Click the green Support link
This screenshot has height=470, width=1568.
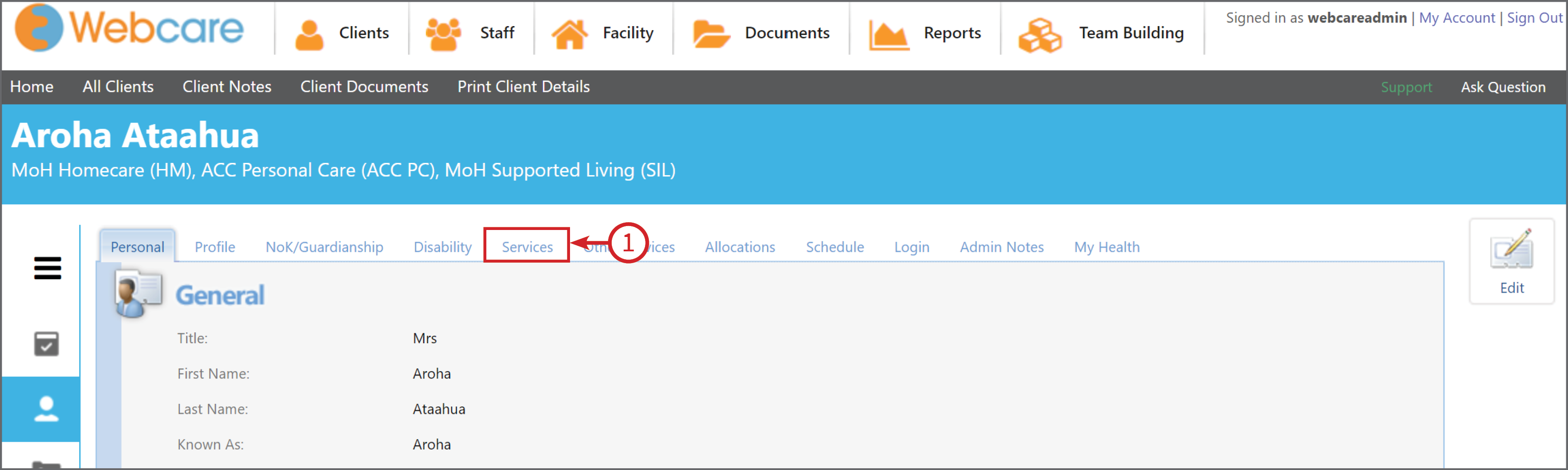coord(1406,88)
